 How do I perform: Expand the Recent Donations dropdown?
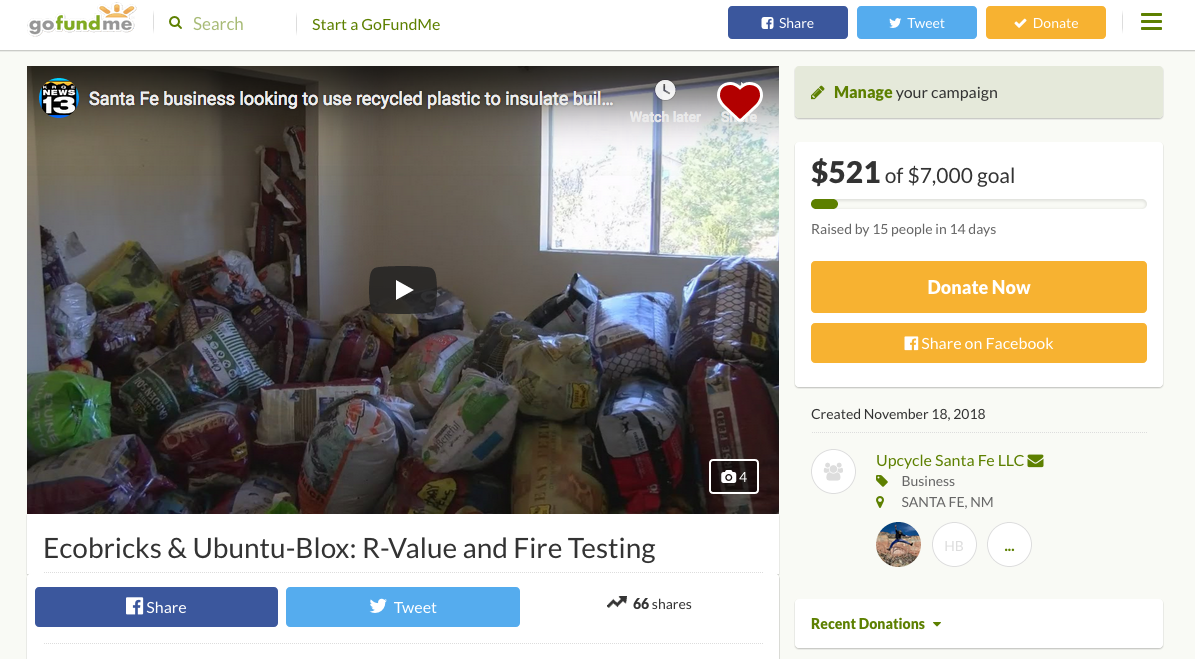click(x=876, y=624)
